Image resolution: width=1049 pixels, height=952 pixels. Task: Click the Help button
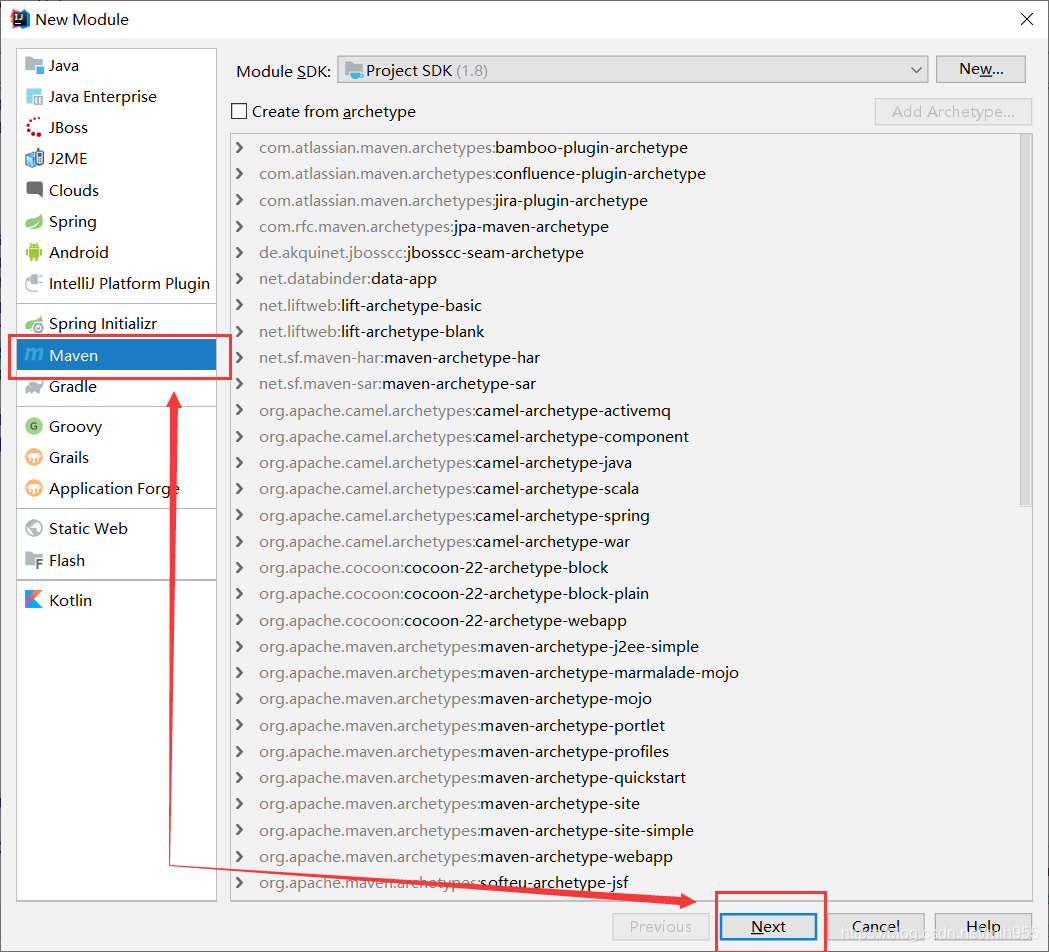[983, 927]
